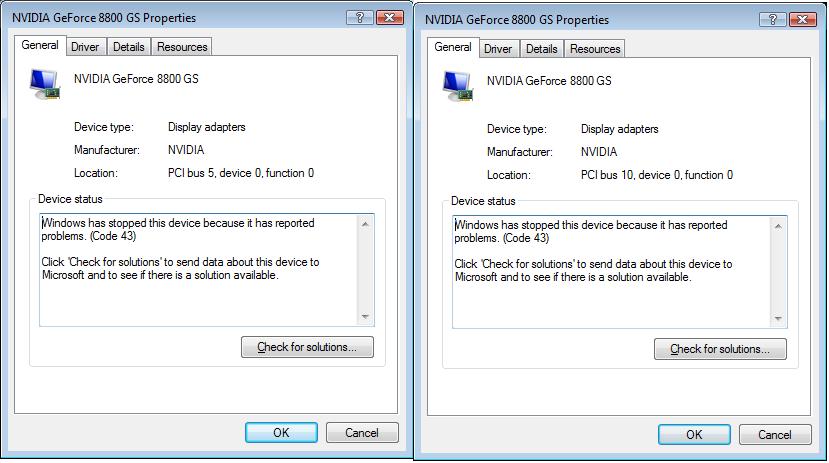Click device name 'NVIDIA GeForce 8800 GS' in right window
The image size is (829, 463).
coord(549,81)
